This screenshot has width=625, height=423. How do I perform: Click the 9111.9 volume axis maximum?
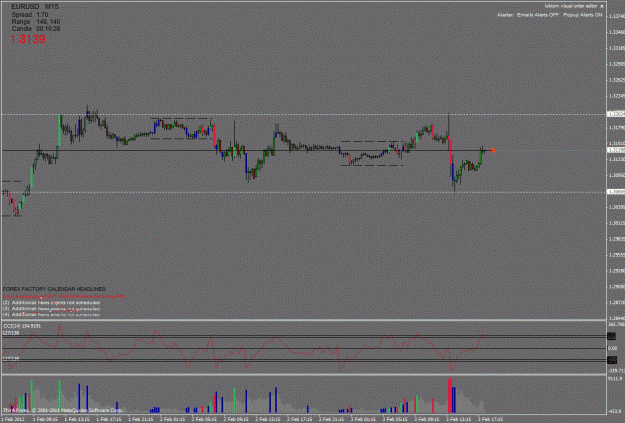pyautogui.click(x=613, y=379)
